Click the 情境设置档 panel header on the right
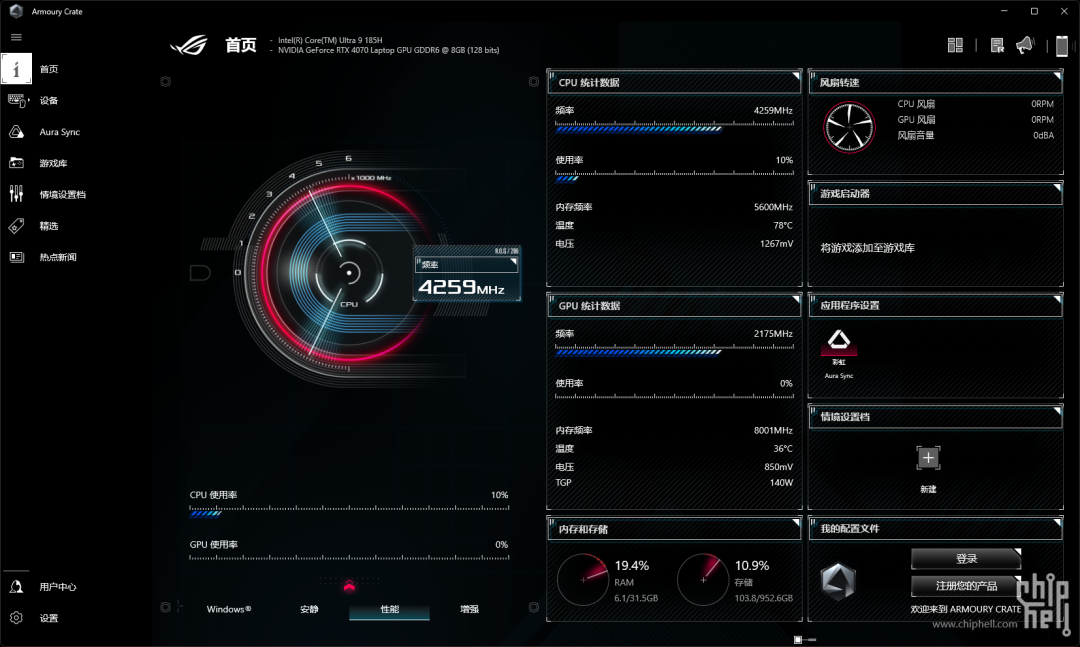This screenshot has width=1080, height=647. point(935,417)
